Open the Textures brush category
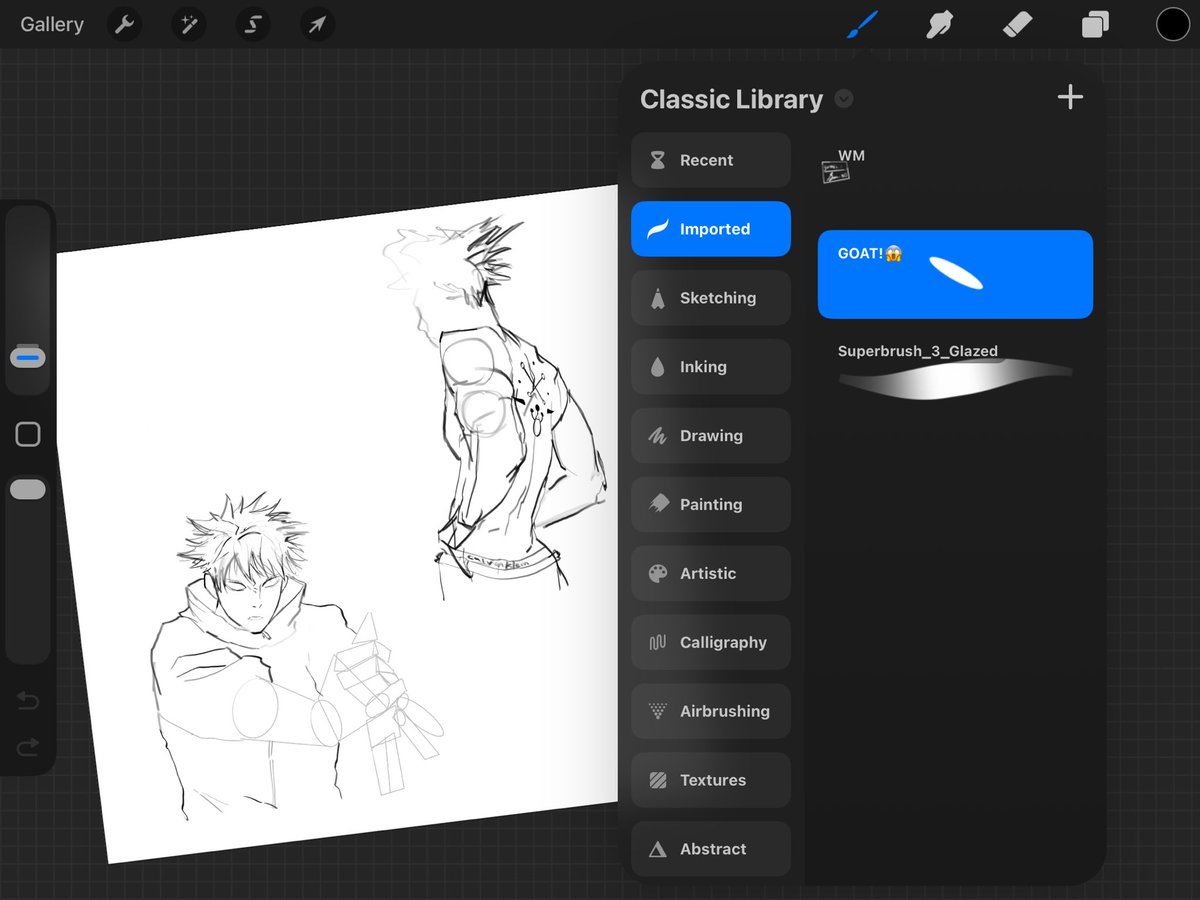This screenshot has height=900, width=1200. (711, 781)
